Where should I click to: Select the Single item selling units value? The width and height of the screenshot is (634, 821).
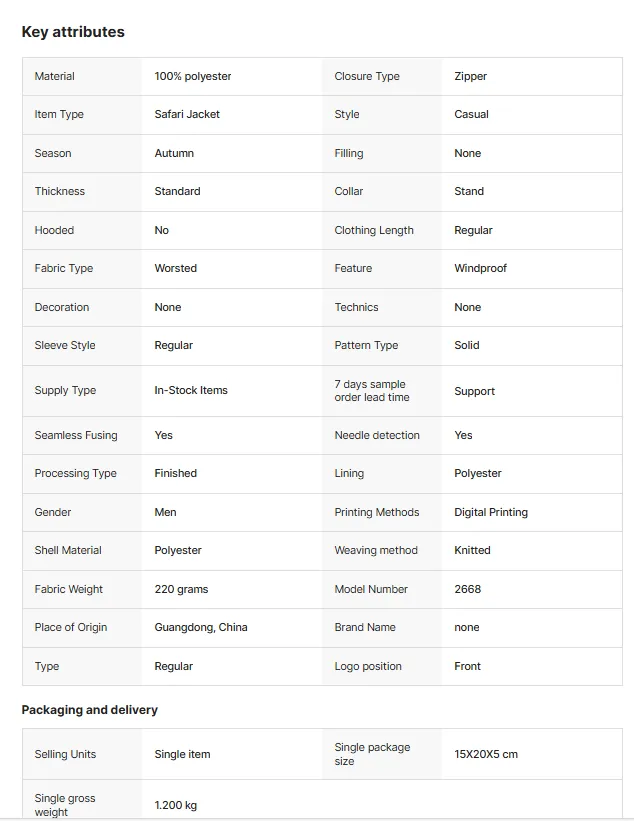[x=182, y=755]
